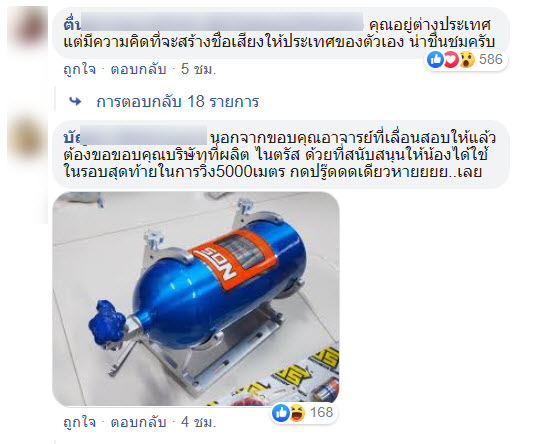Open the 4 ชม. timestamp link

[198, 422]
